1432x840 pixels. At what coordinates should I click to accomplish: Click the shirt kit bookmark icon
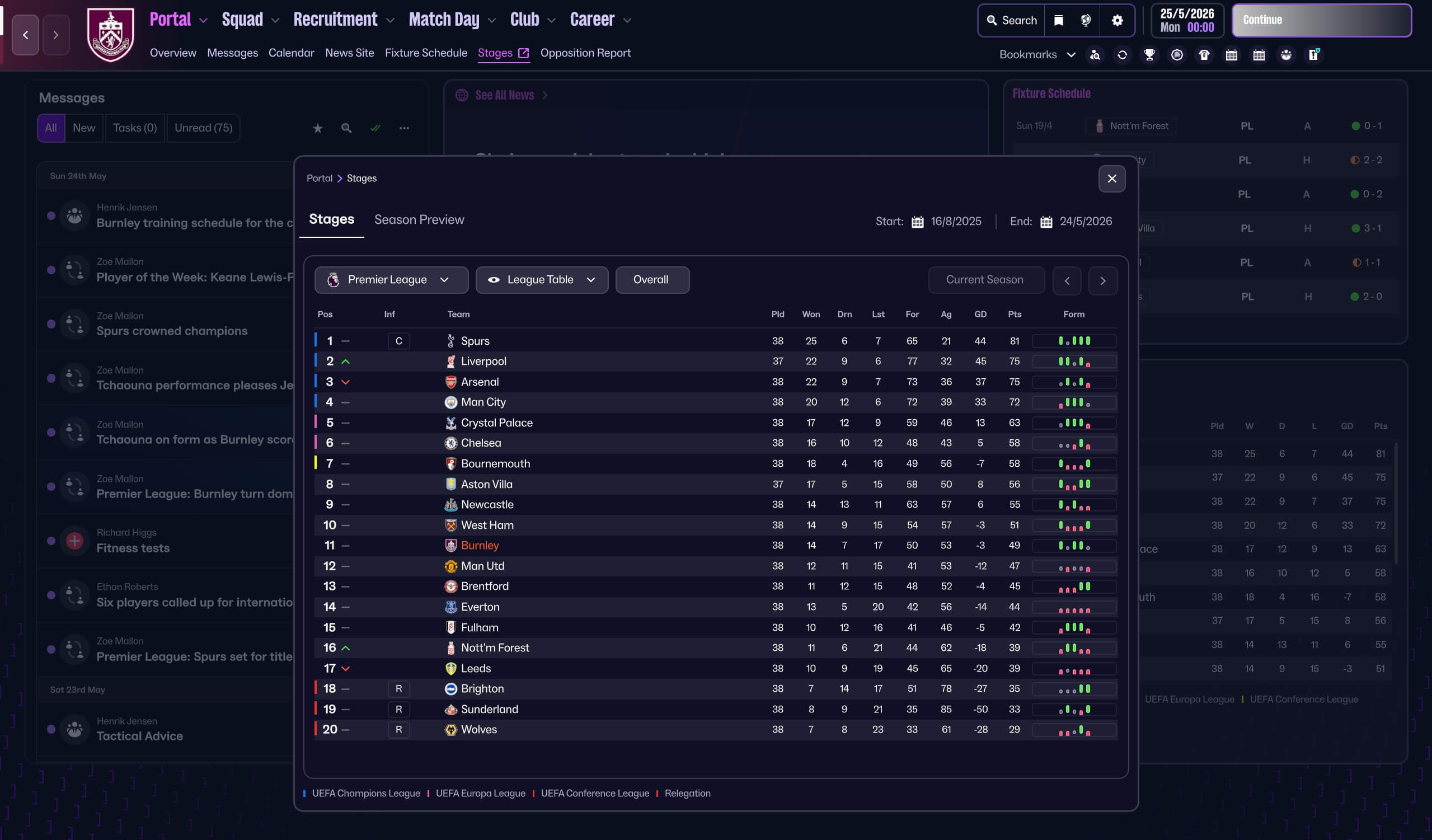pyautogui.click(x=1204, y=54)
